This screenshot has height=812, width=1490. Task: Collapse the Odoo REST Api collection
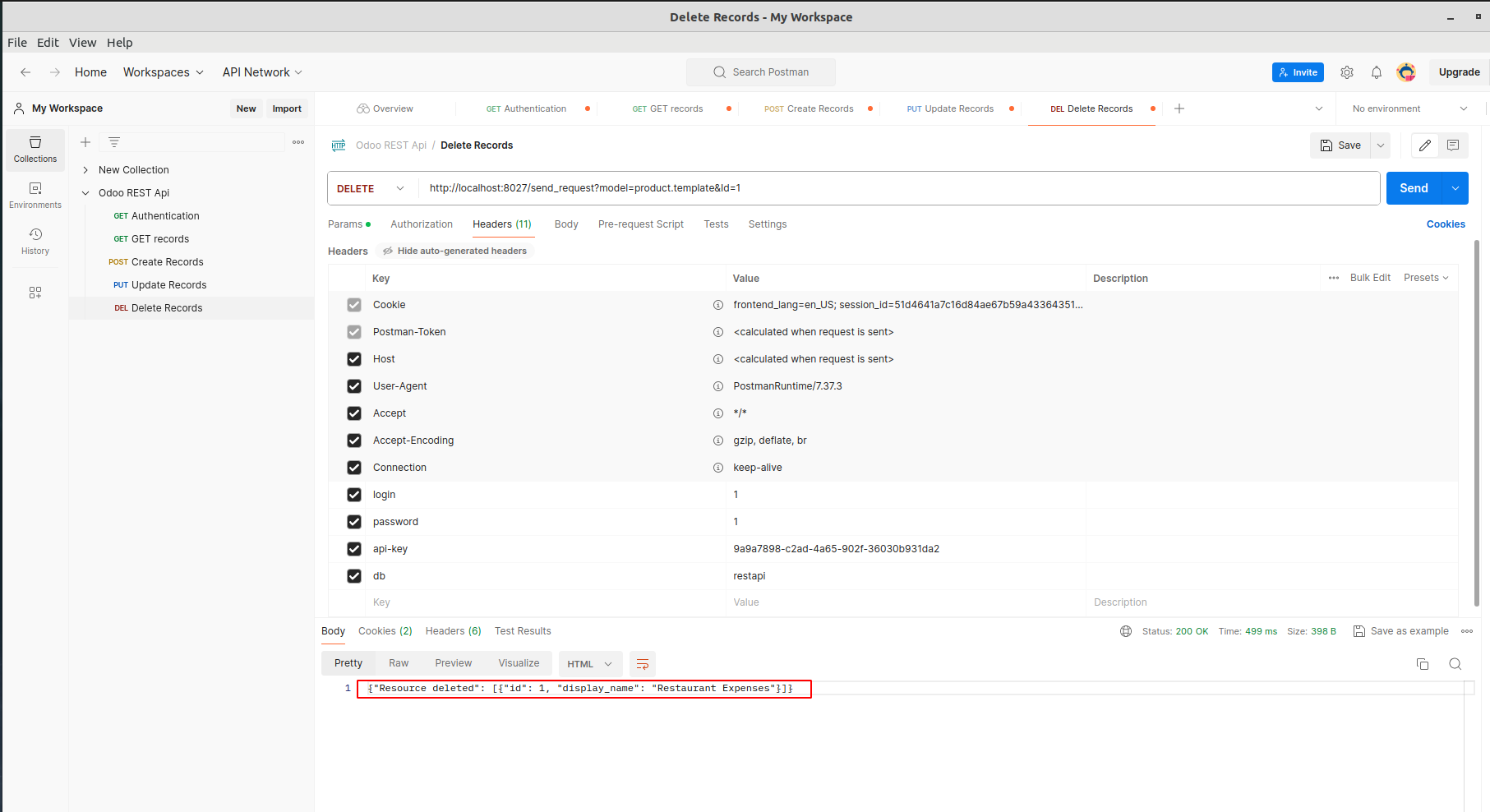pos(85,193)
